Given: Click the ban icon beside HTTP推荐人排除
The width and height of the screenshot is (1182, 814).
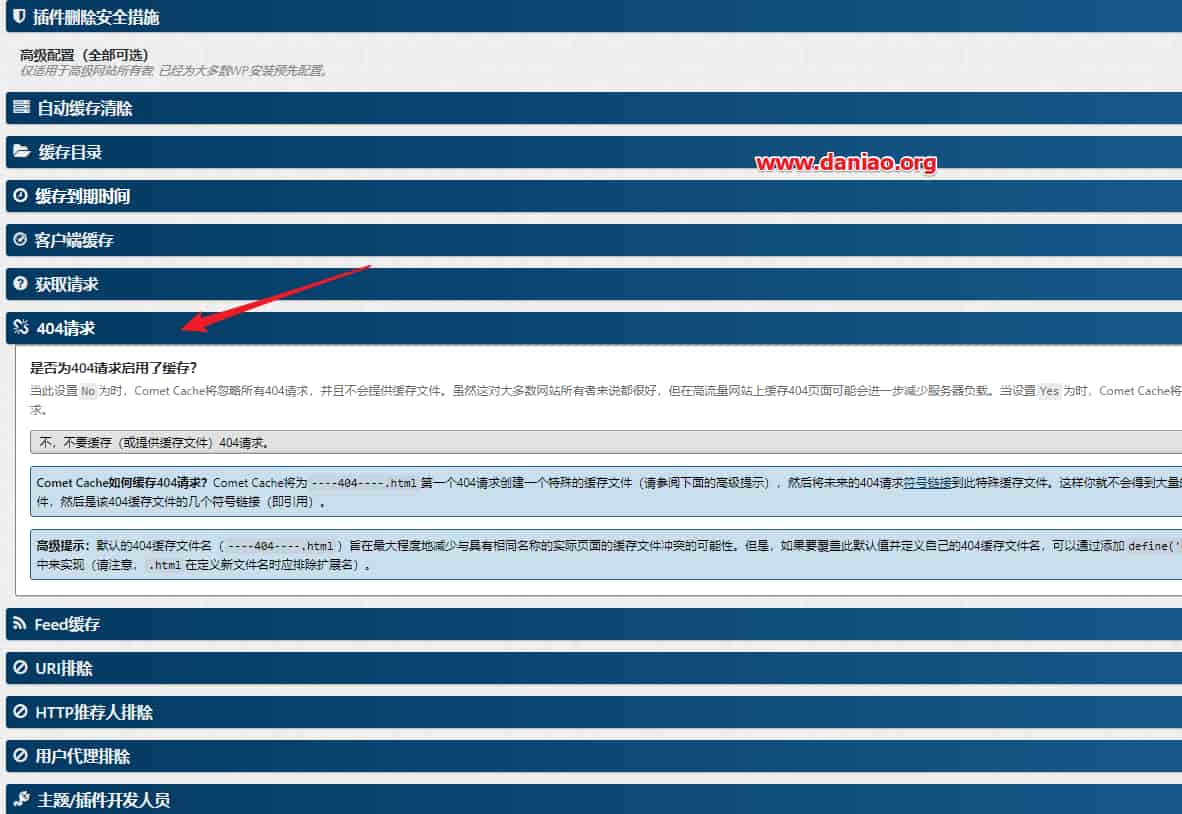Looking at the screenshot, I should [x=20, y=711].
